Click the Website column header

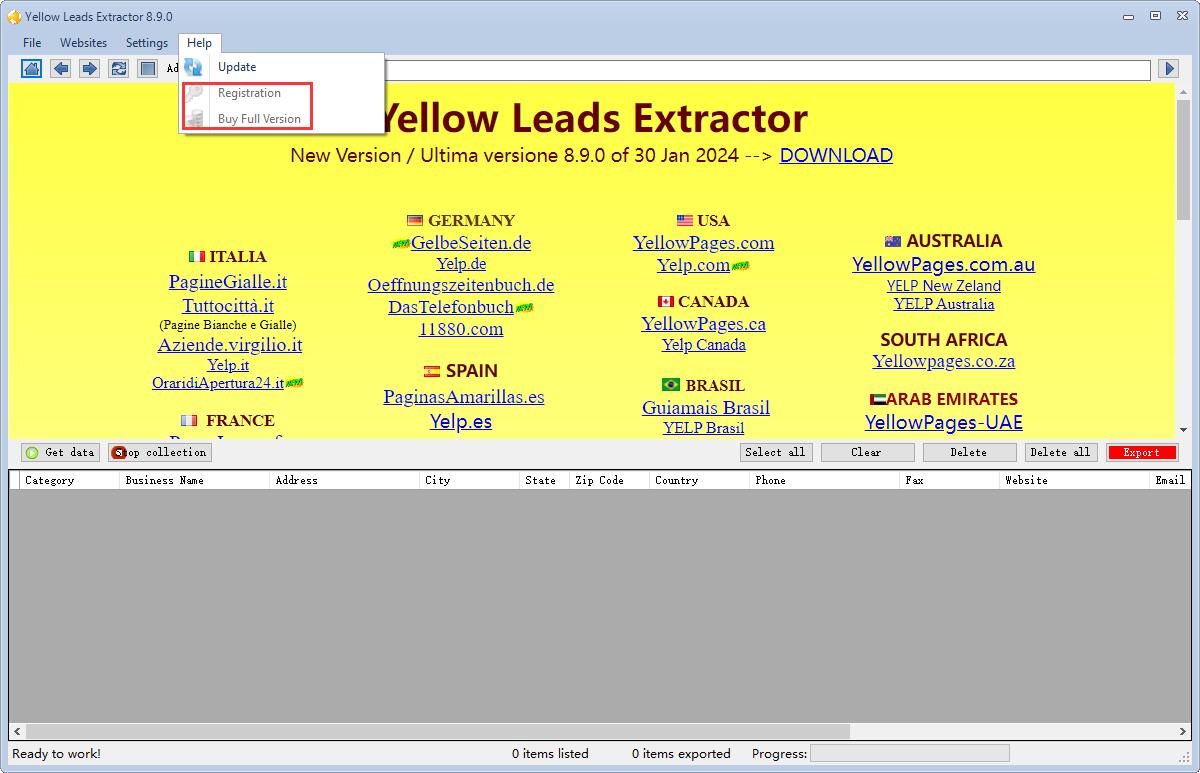pos(1075,481)
